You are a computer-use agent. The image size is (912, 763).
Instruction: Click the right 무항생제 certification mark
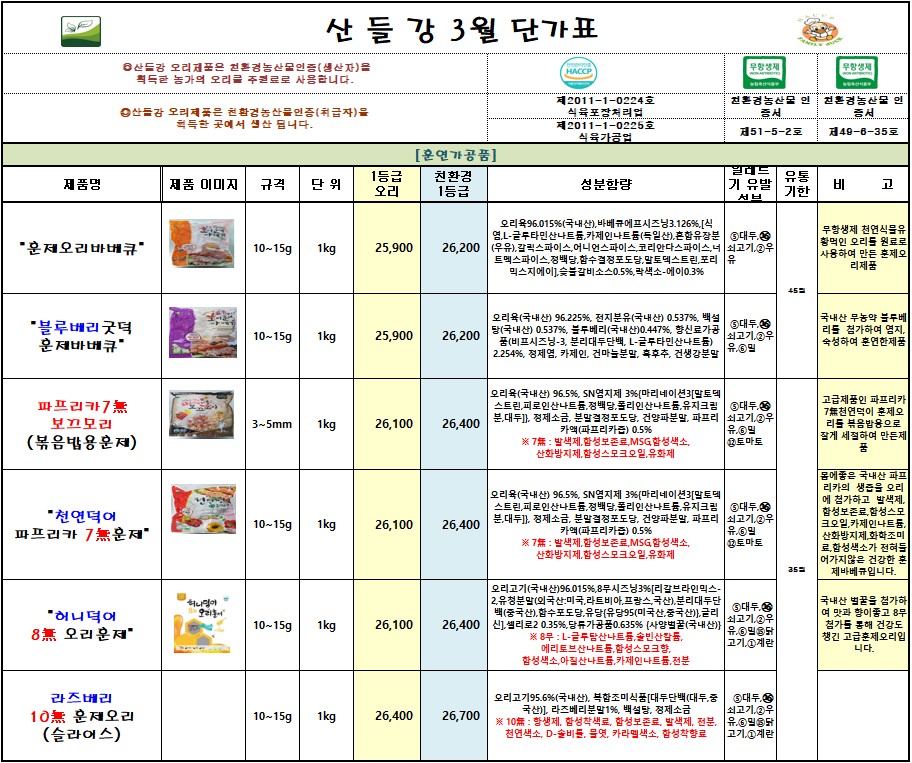pyautogui.click(x=857, y=71)
